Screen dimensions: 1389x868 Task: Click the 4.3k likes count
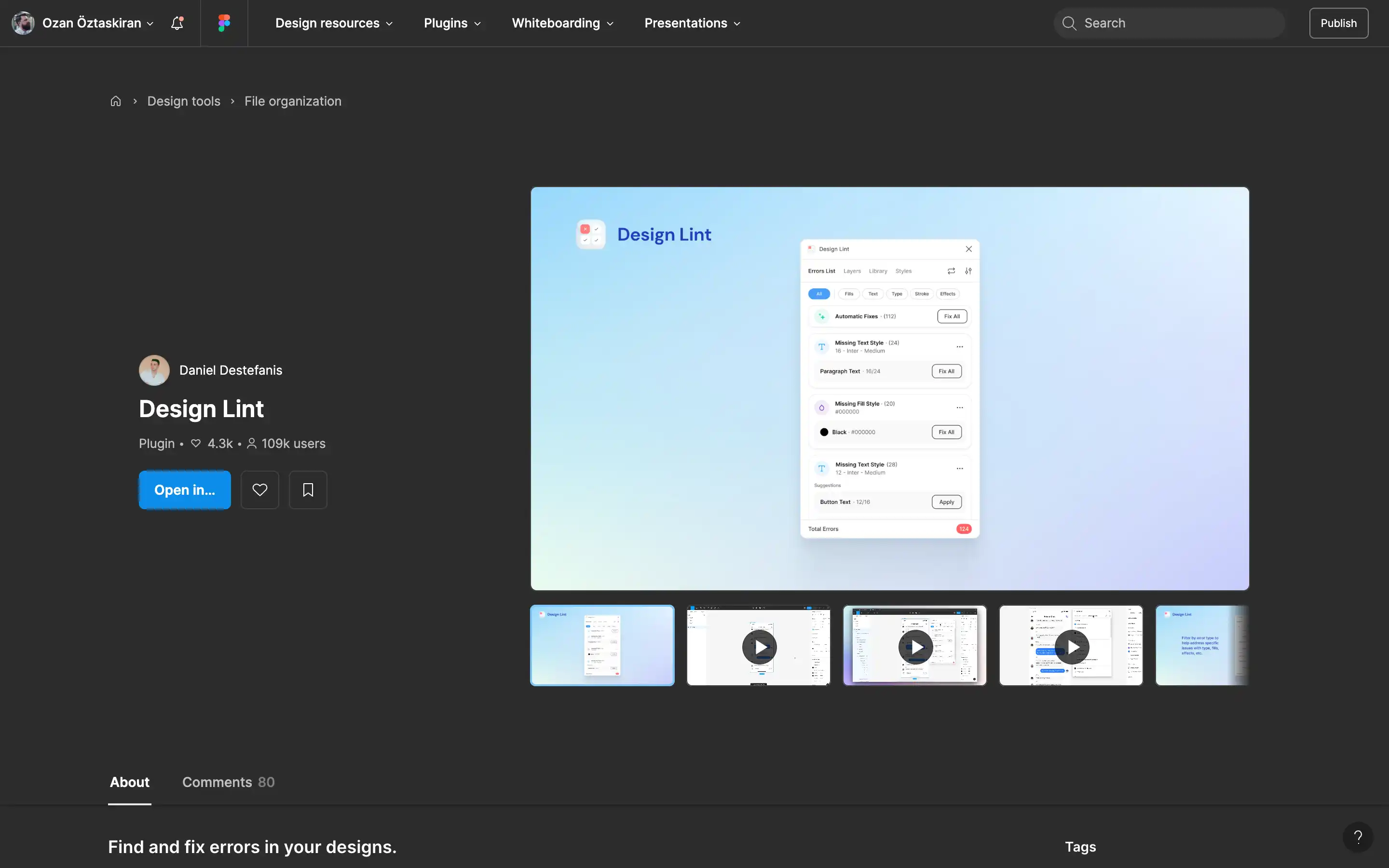pyautogui.click(x=212, y=444)
